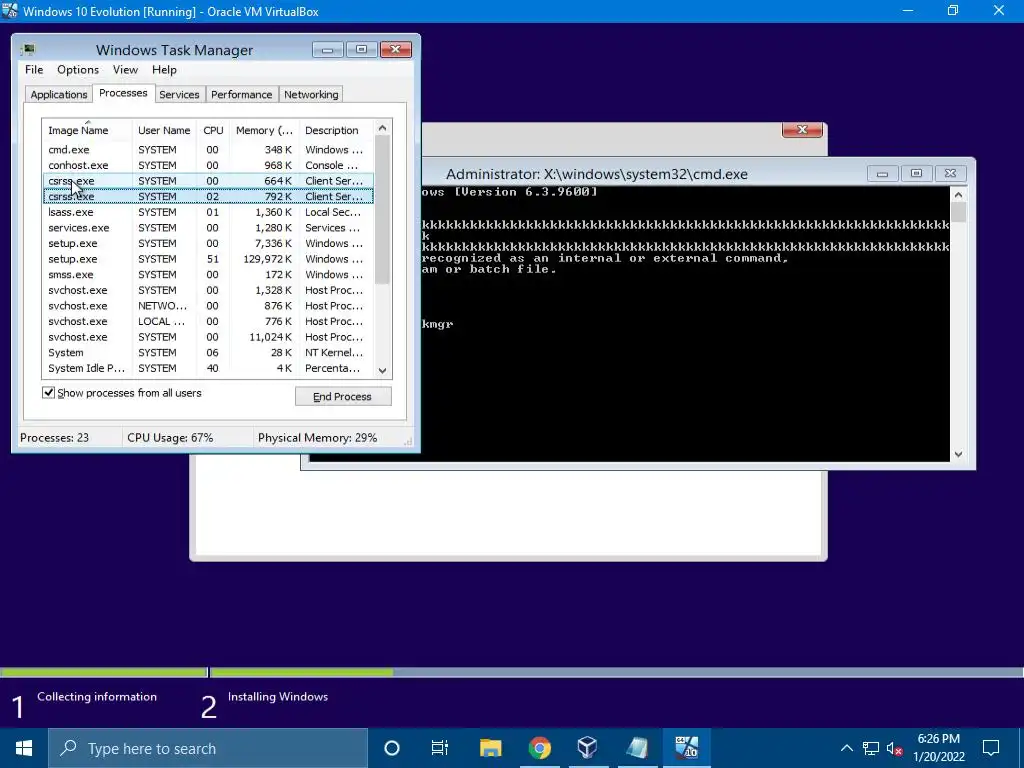Sort processes by Image Name column
This screenshot has height=768, width=1024.
87,130
